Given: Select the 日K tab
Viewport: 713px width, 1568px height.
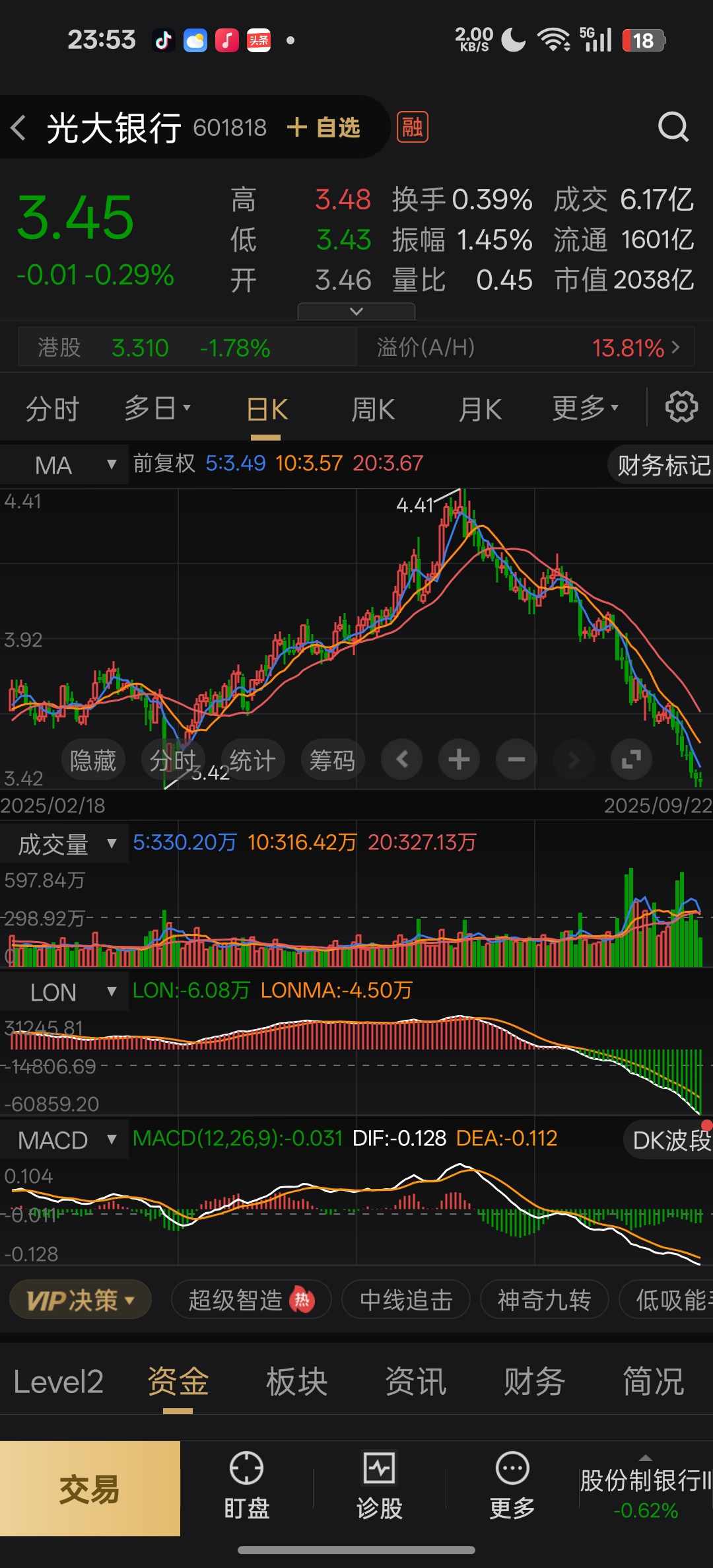Looking at the screenshot, I should (x=267, y=410).
